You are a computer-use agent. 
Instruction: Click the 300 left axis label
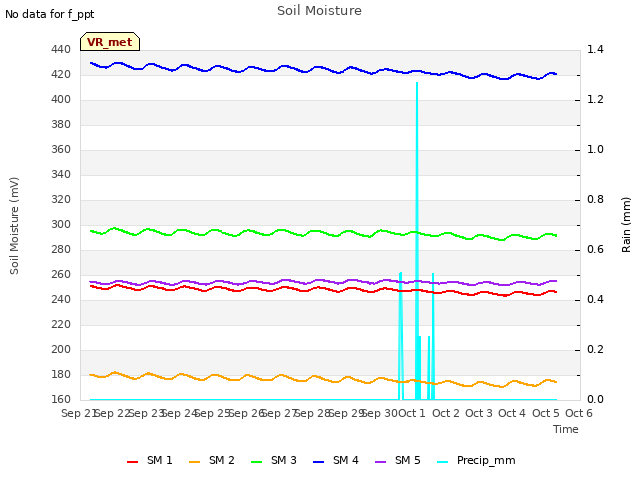(x=61, y=224)
